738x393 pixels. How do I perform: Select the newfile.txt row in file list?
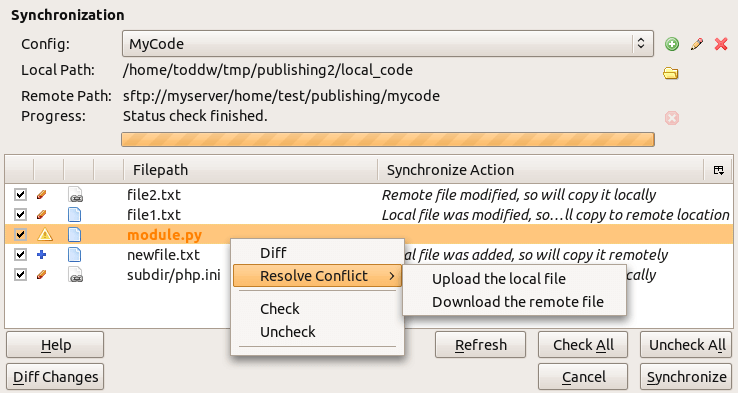(369, 255)
